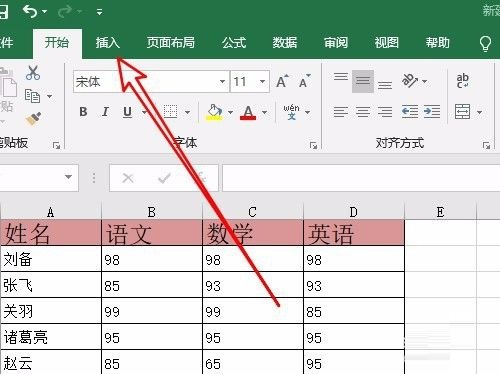Select column E header
This screenshot has width=500, height=374.
tap(440, 211)
